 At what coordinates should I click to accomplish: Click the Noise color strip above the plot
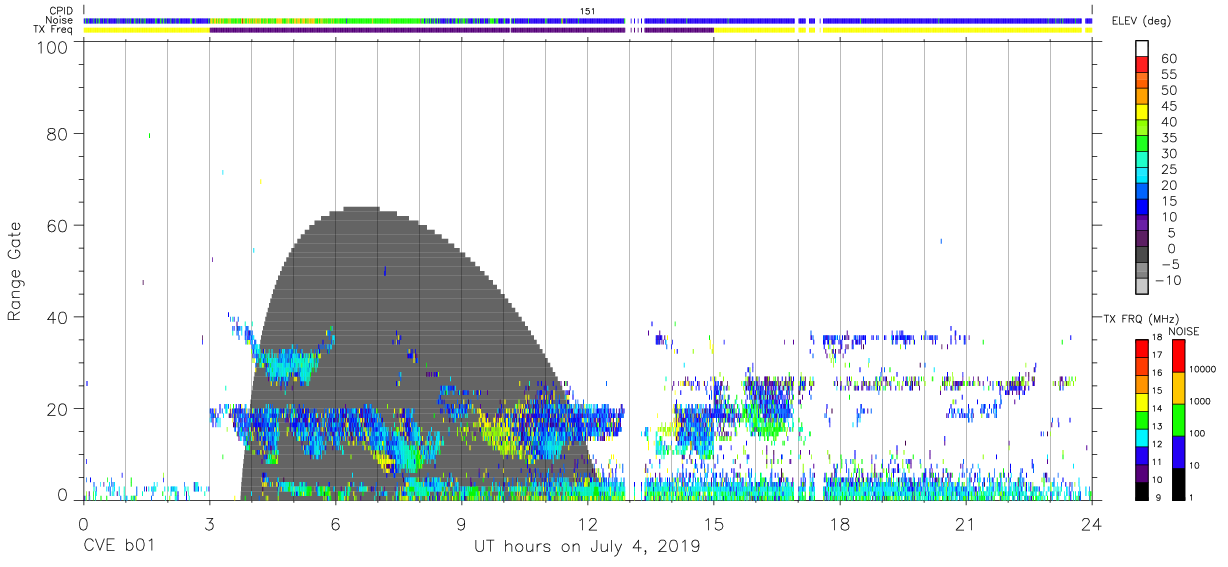588,20
